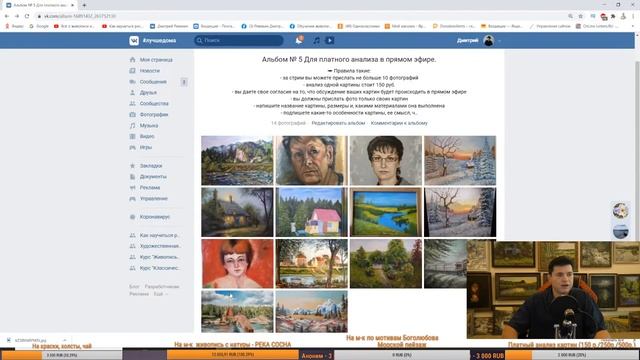Open the snowy mountains lake thumbnail
Image resolution: width=640 pixels, height=360 pixels.
311,311
